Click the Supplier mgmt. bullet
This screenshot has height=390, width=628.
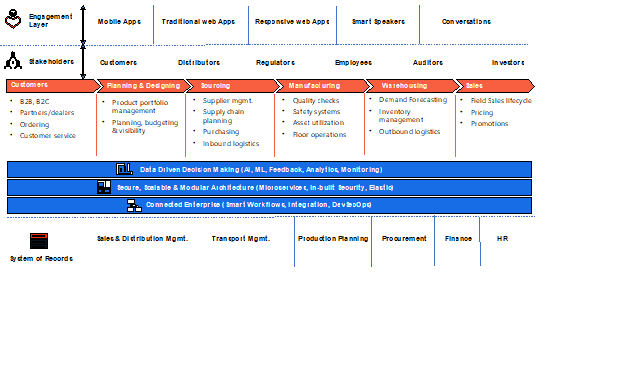coord(227,101)
